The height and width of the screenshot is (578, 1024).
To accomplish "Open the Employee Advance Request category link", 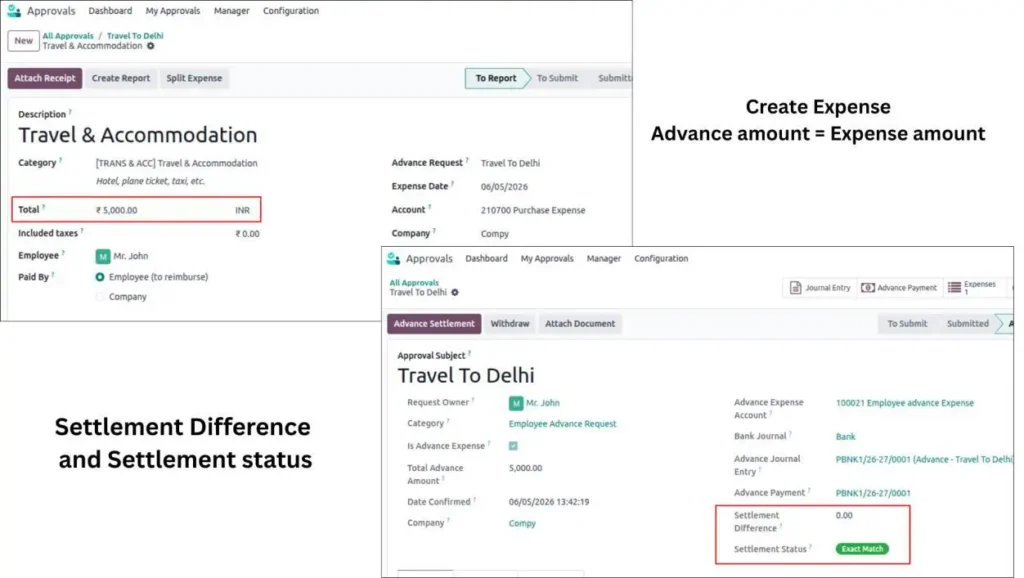I will click(562, 425).
